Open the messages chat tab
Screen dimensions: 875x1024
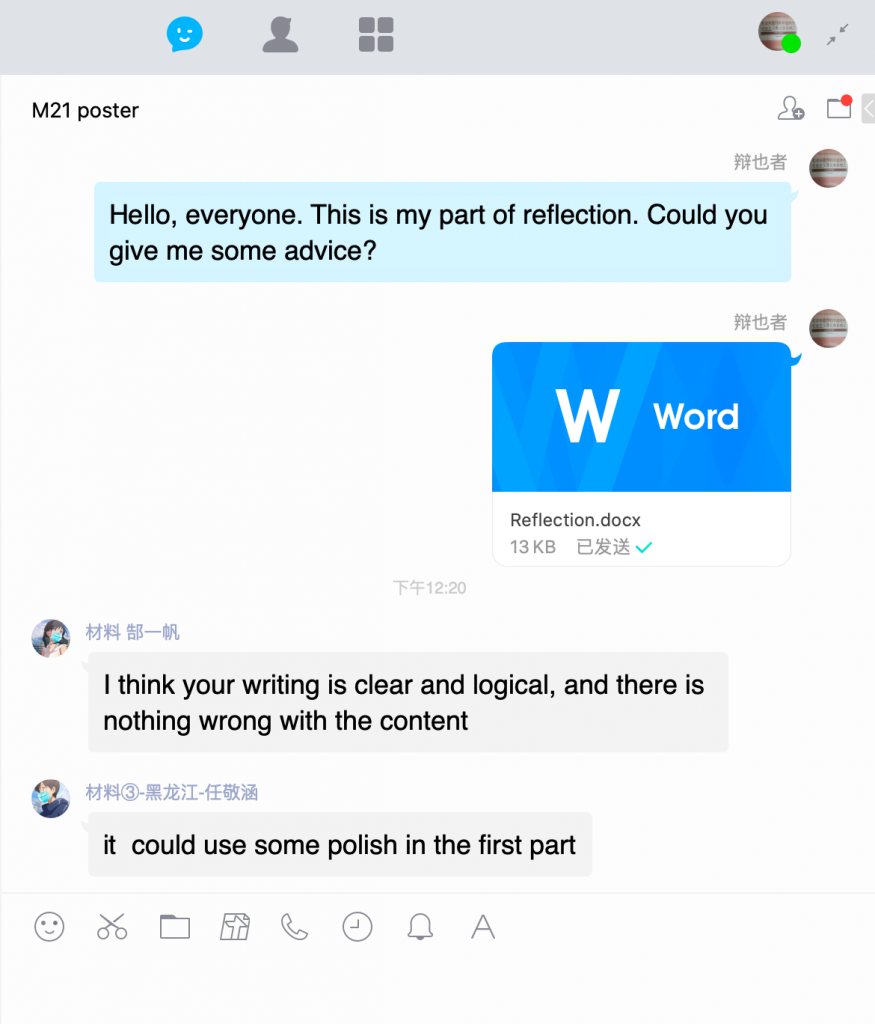185,34
